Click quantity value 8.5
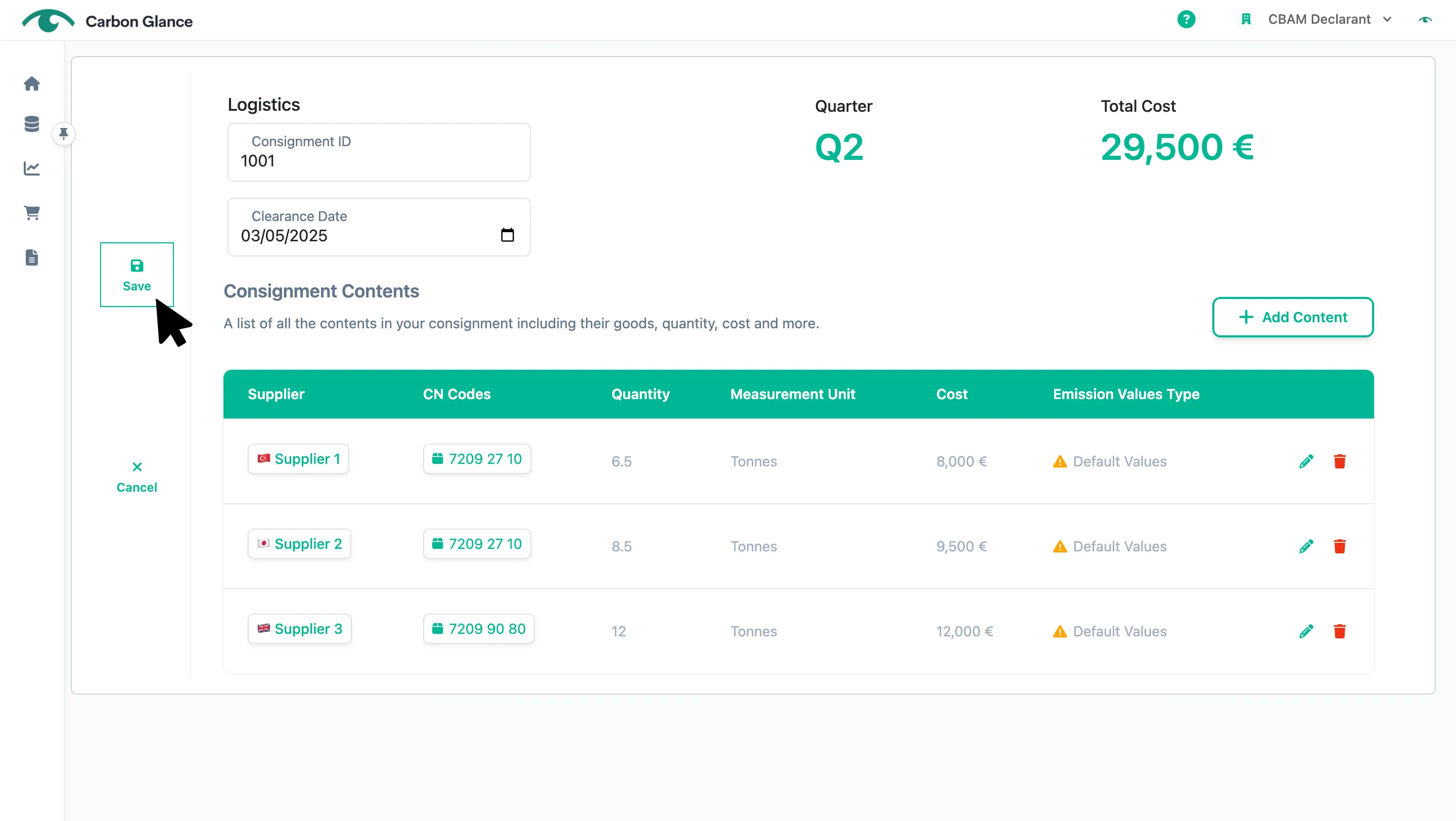The height and width of the screenshot is (821, 1456). [621, 546]
